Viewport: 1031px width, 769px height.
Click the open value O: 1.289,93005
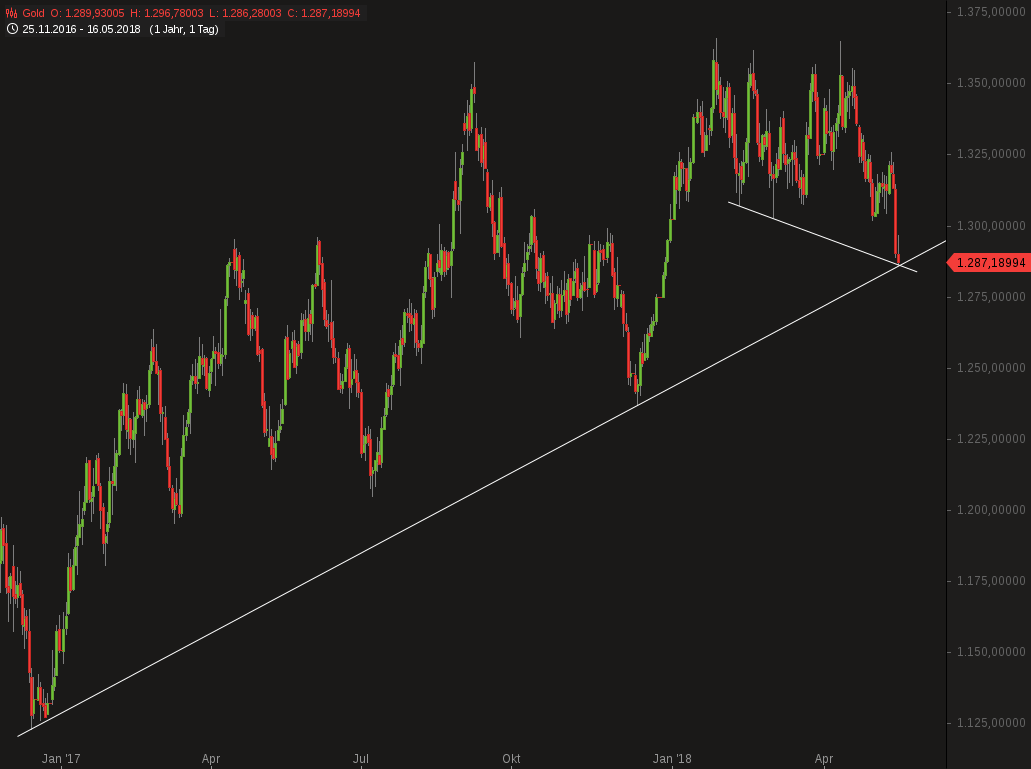pyautogui.click(x=87, y=13)
